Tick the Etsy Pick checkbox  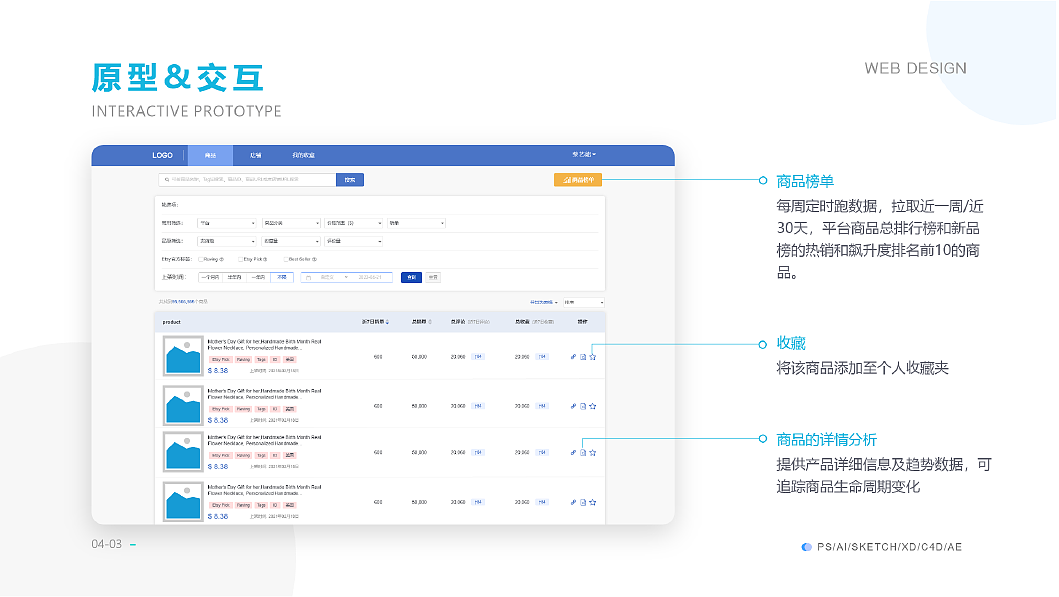(240, 259)
